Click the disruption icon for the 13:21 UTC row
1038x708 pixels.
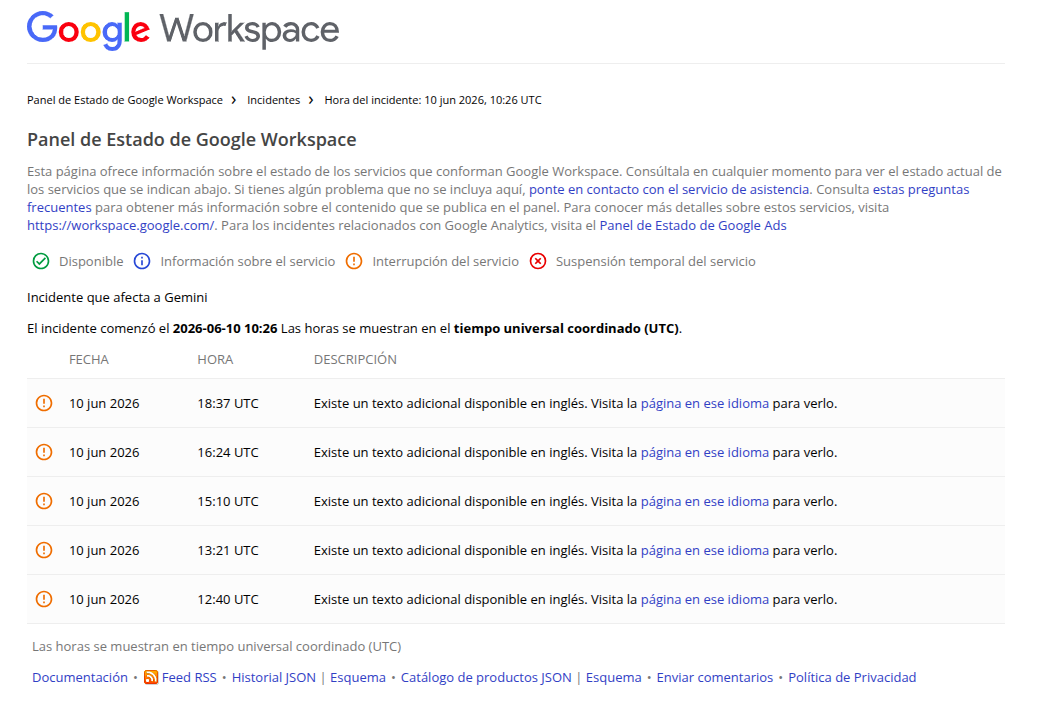click(x=44, y=550)
